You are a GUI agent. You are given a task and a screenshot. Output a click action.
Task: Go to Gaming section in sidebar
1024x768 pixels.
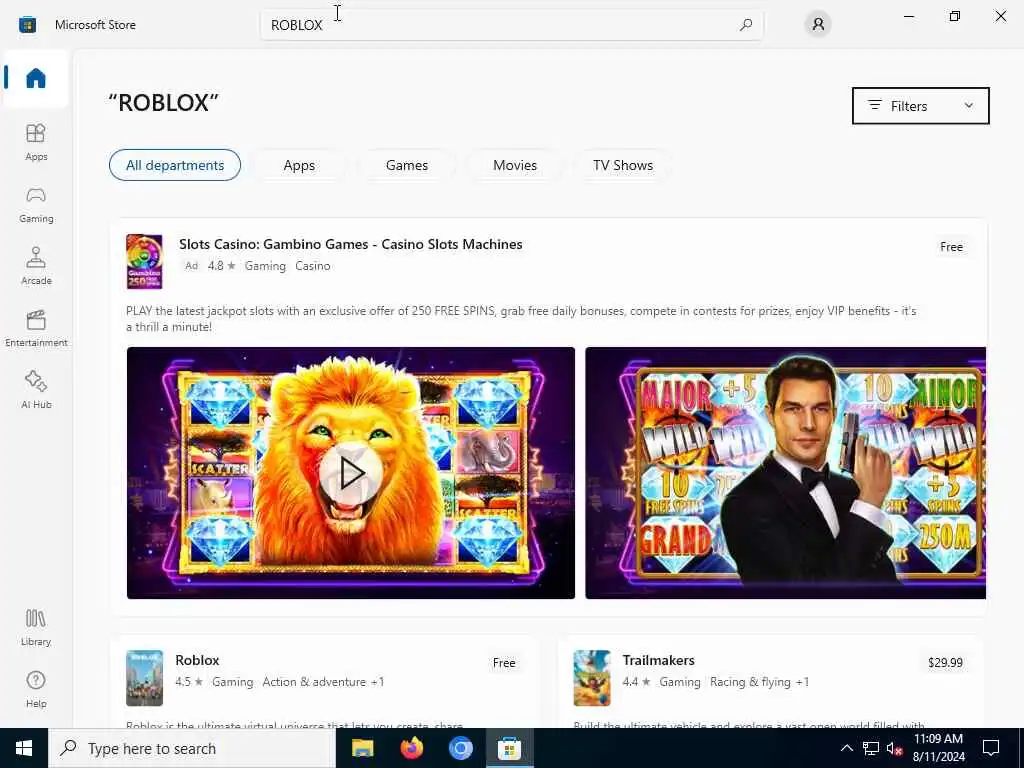click(36, 204)
